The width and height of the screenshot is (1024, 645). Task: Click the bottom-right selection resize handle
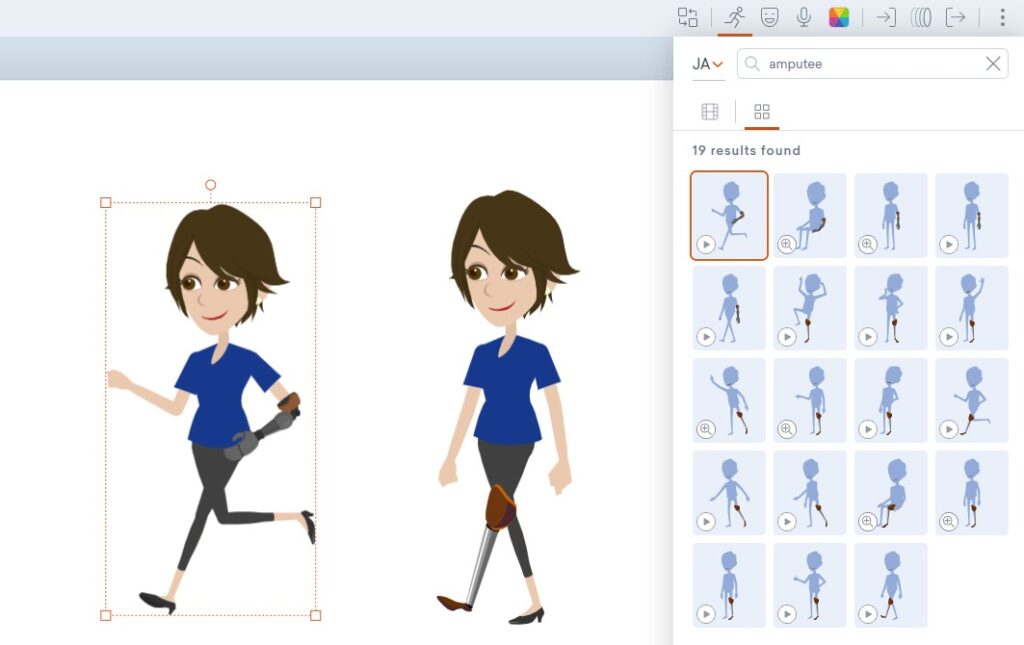click(315, 615)
